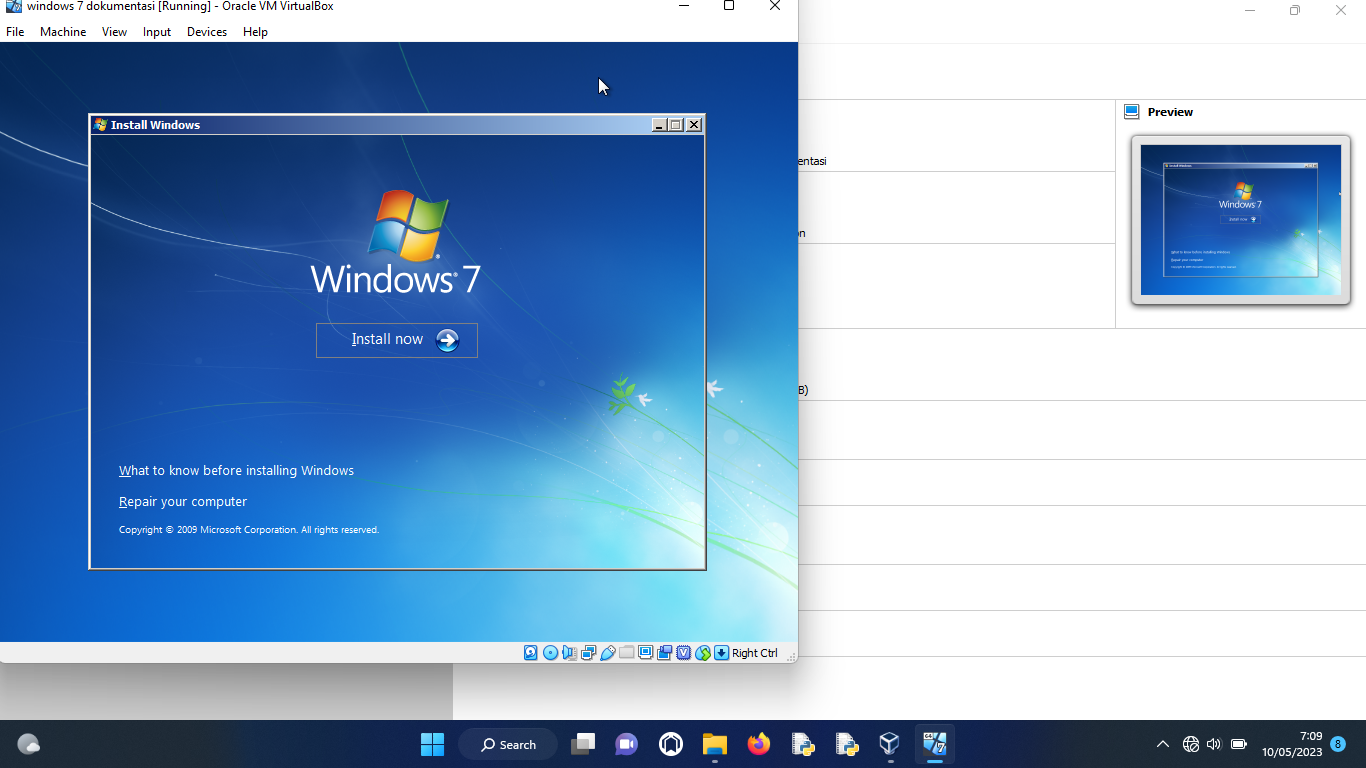The image size is (1366, 768).
Task: Click the taskbar Search box
Action: (x=508, y=744)
